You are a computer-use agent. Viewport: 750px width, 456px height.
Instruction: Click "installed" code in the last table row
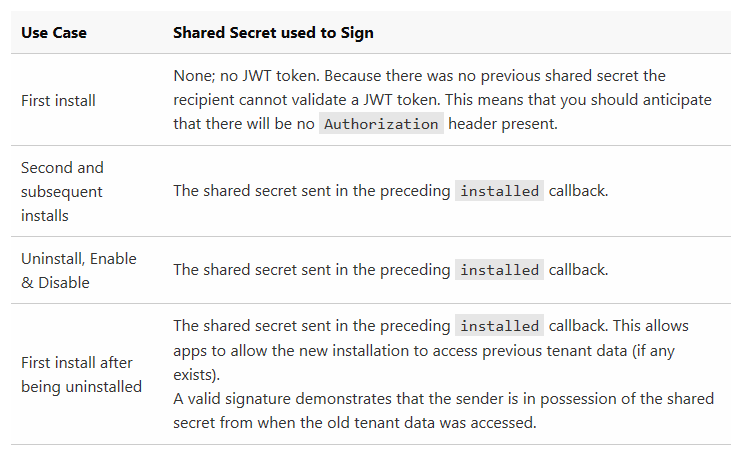tap(499, 326)
